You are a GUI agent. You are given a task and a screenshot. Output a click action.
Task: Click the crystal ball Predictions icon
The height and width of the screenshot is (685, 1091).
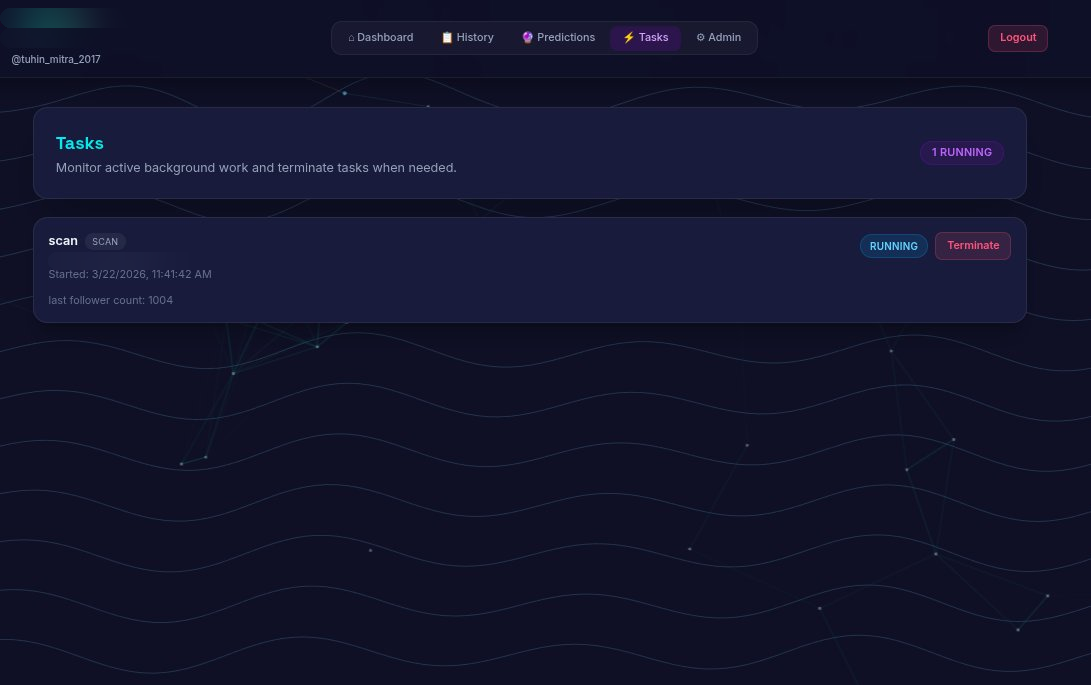(528, 38)
